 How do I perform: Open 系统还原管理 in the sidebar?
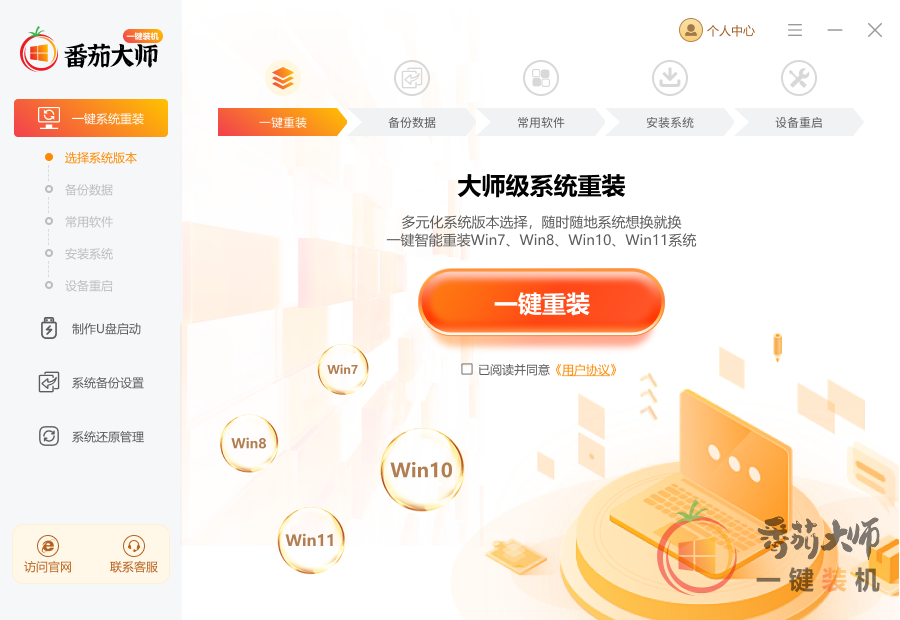[91, 436]
